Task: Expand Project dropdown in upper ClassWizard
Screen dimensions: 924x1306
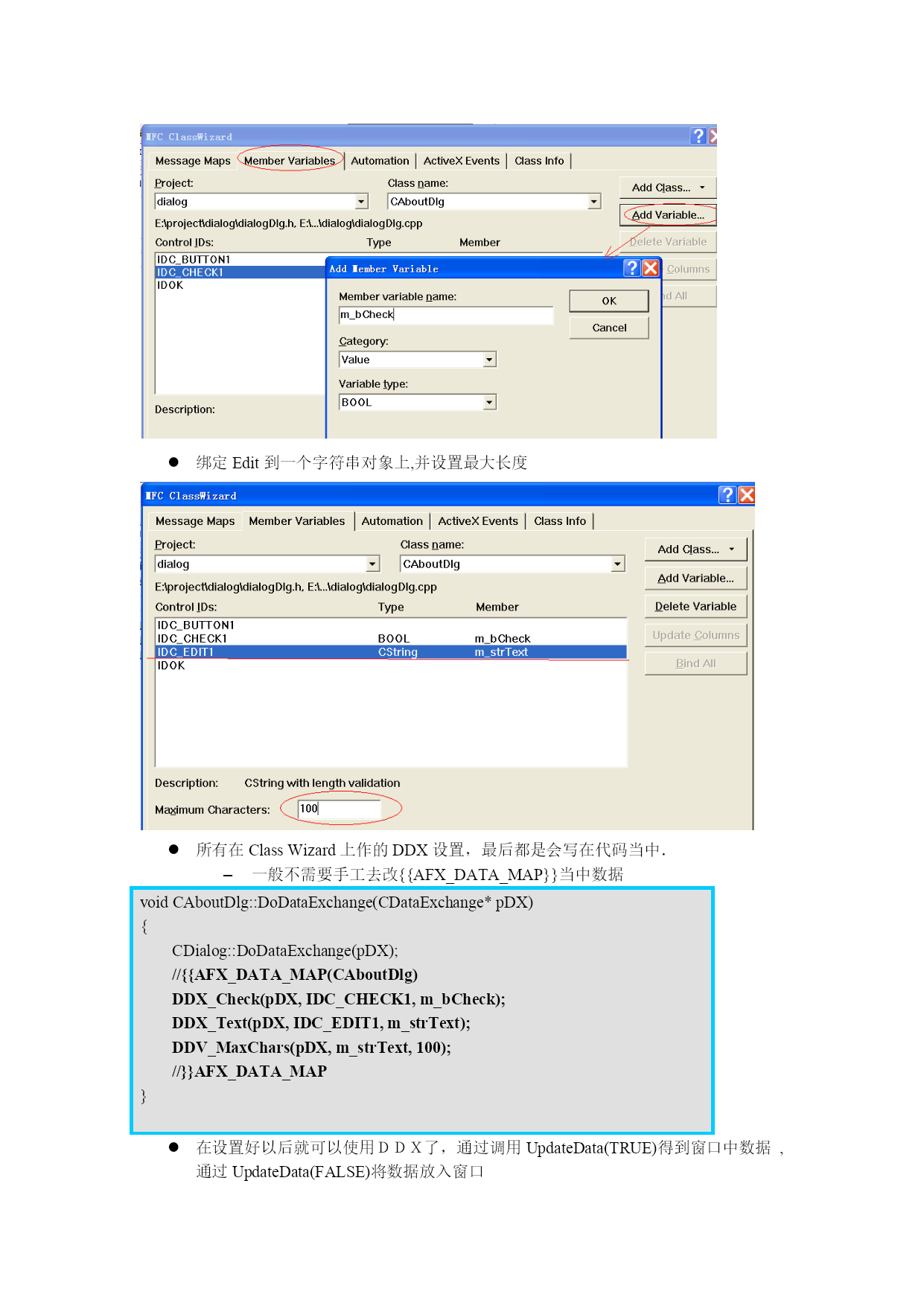Action: point(361,202)
